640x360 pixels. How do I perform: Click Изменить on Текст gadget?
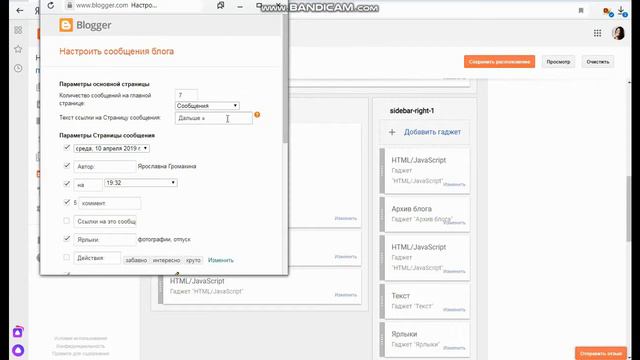pyautogui.click(x=454, y=310)
